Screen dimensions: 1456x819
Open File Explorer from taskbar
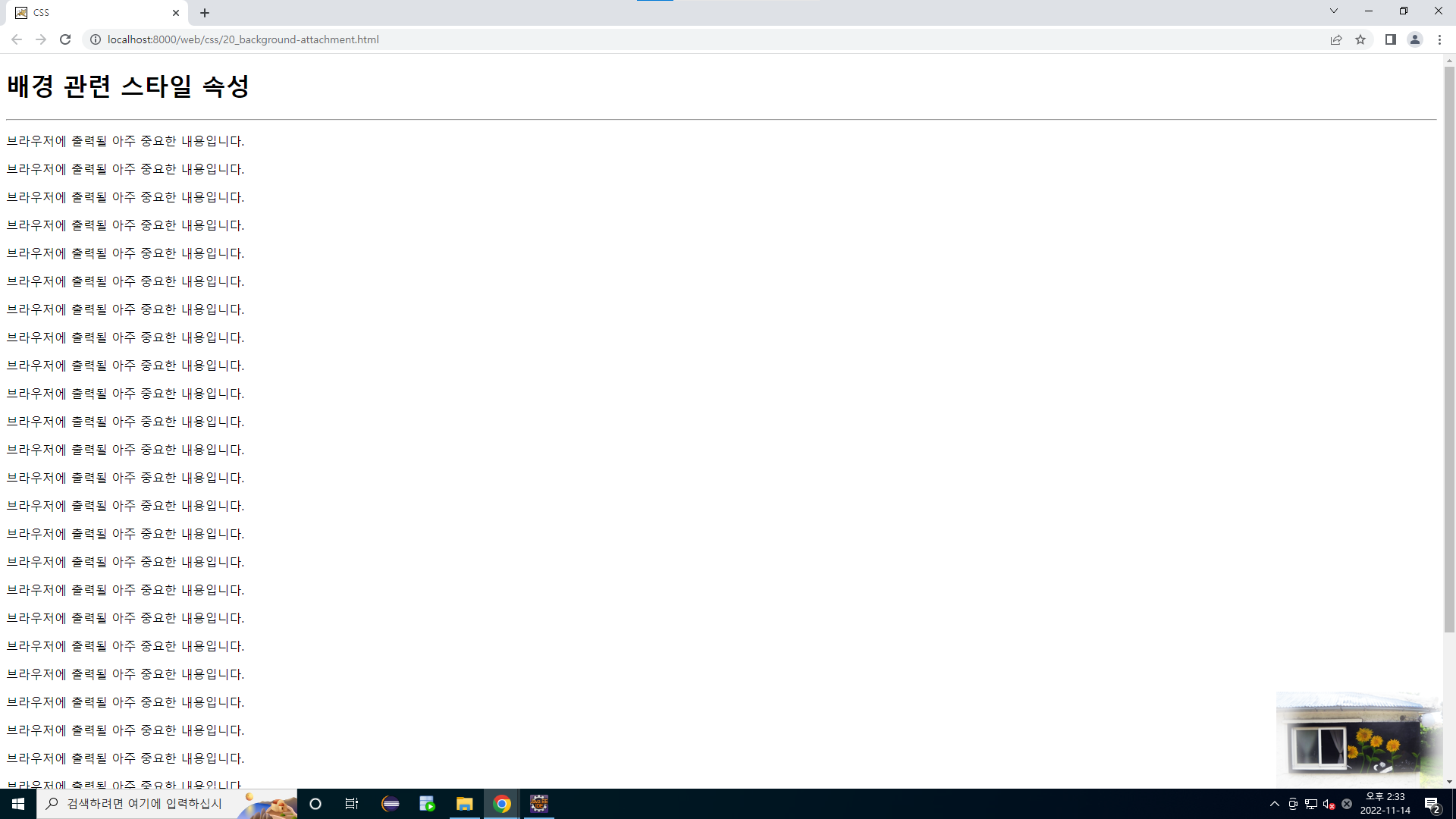coord(464,804)
